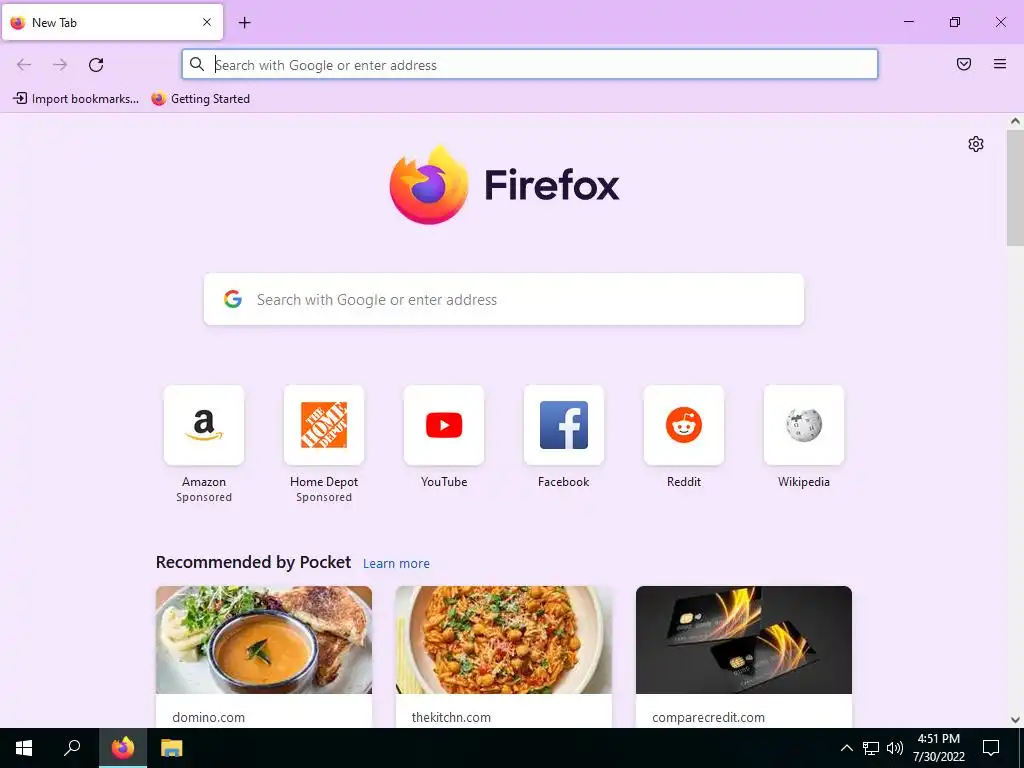This screenshot has width=1024, height=768.
Task: Open the Windows Start menu
Action: [x=24, y=748]
